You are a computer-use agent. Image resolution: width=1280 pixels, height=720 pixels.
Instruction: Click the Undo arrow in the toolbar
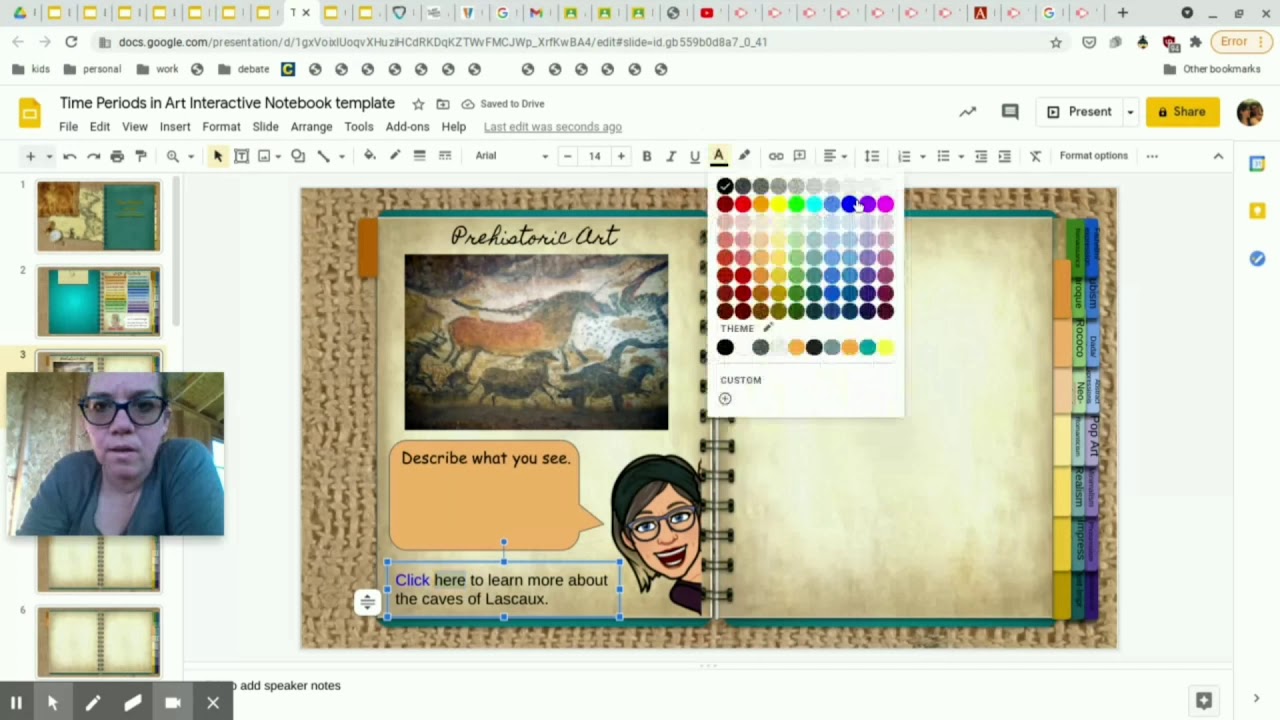(x=69, y=156)
